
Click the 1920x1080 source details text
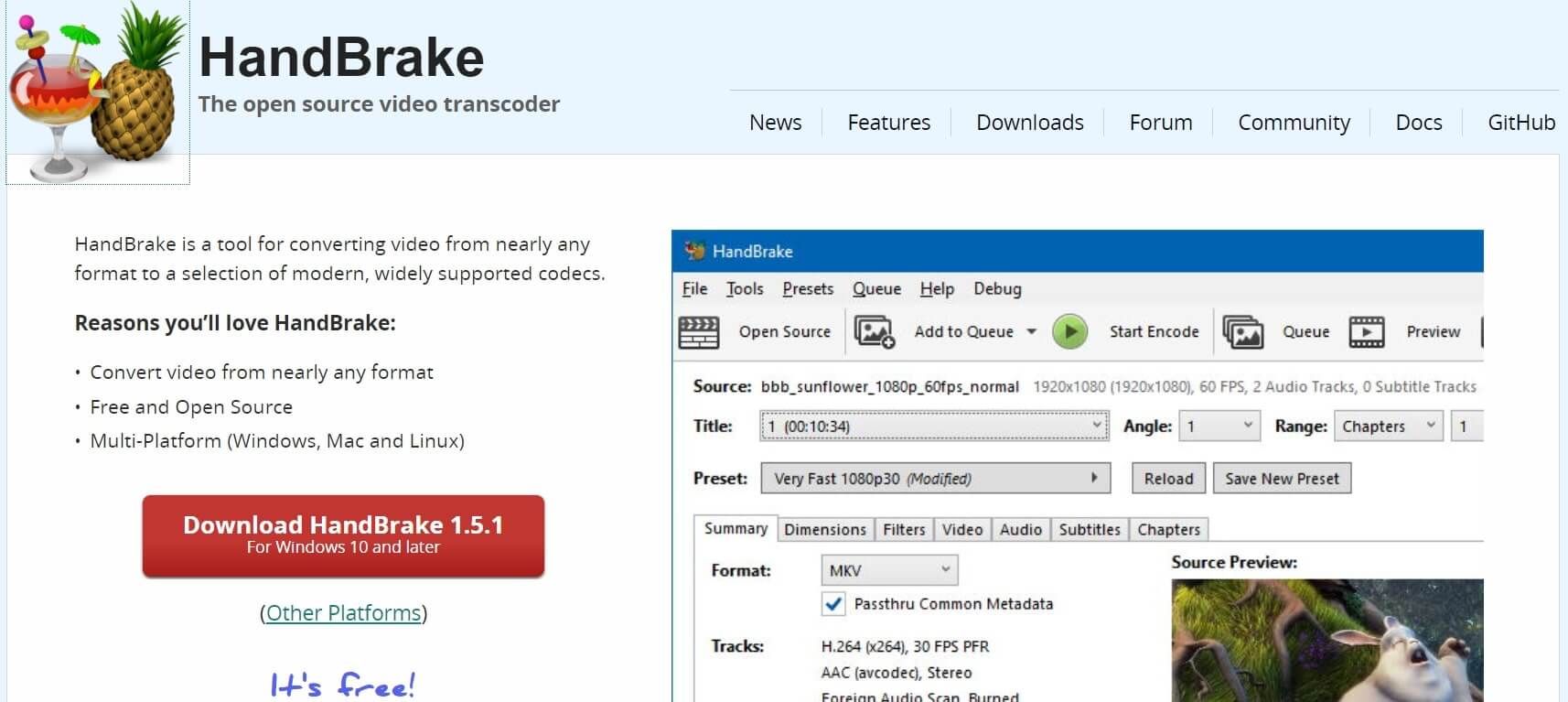(1254, 387)
